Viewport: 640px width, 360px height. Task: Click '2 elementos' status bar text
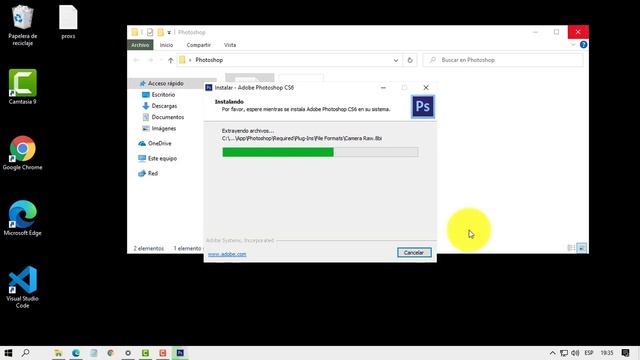tap(149, 248)
